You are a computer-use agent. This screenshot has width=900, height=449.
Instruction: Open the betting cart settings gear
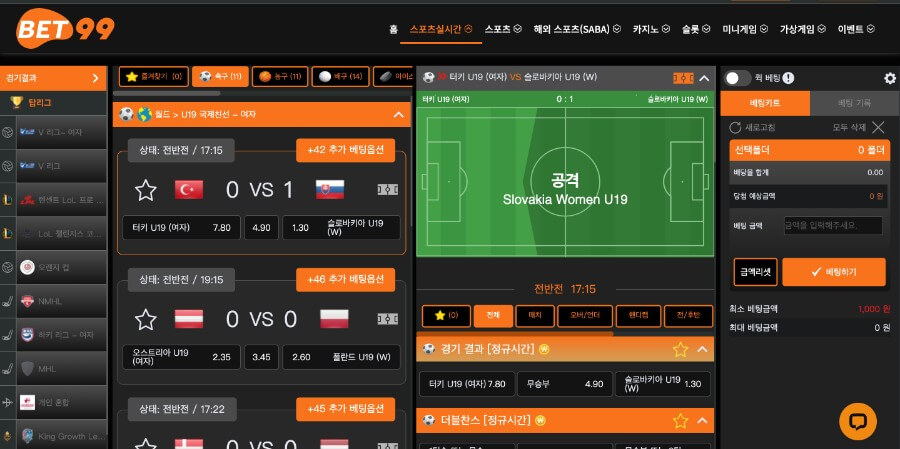click(890, 79)
